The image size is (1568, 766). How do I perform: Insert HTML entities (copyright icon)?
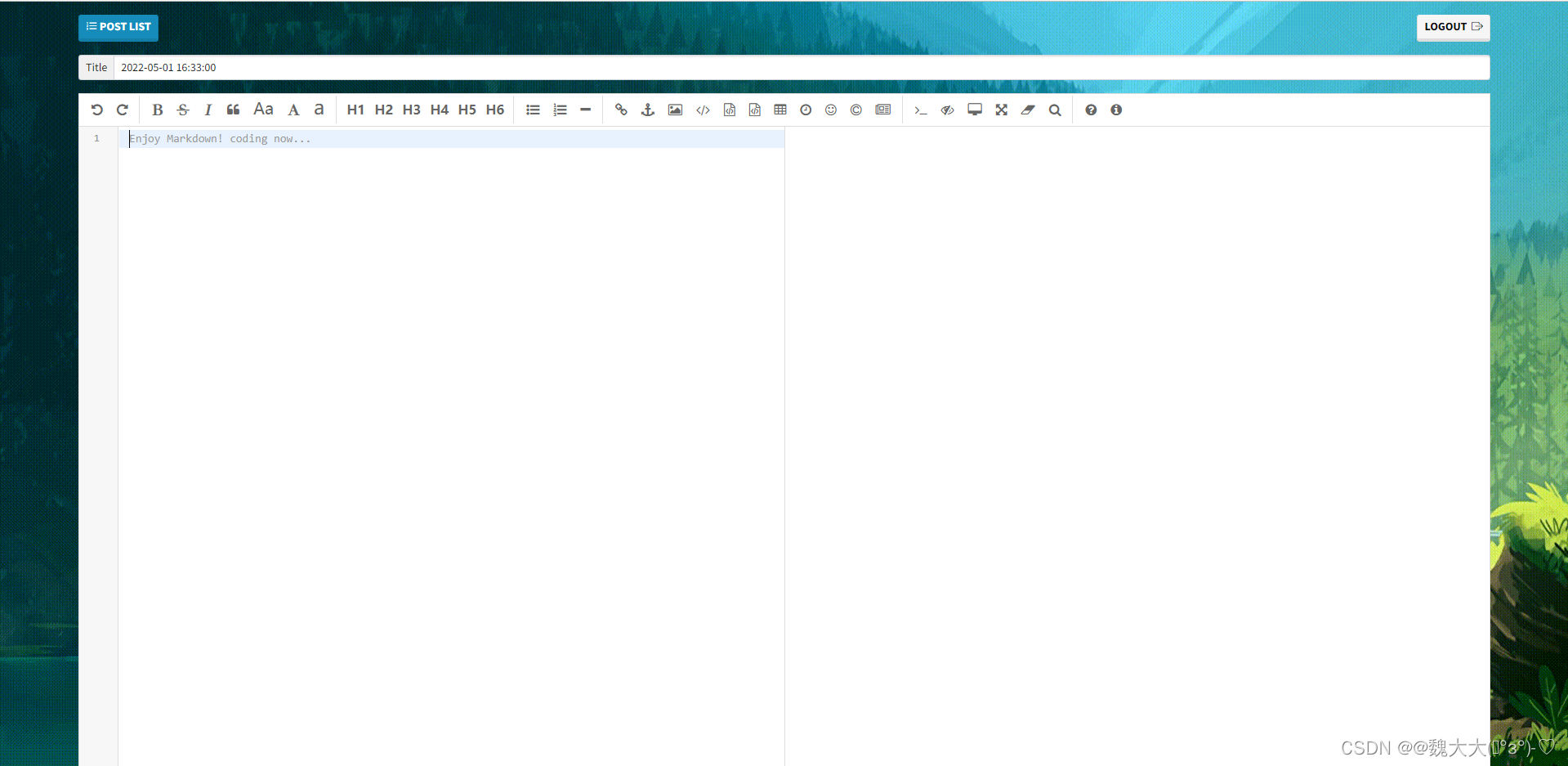[x=856, y=110]
